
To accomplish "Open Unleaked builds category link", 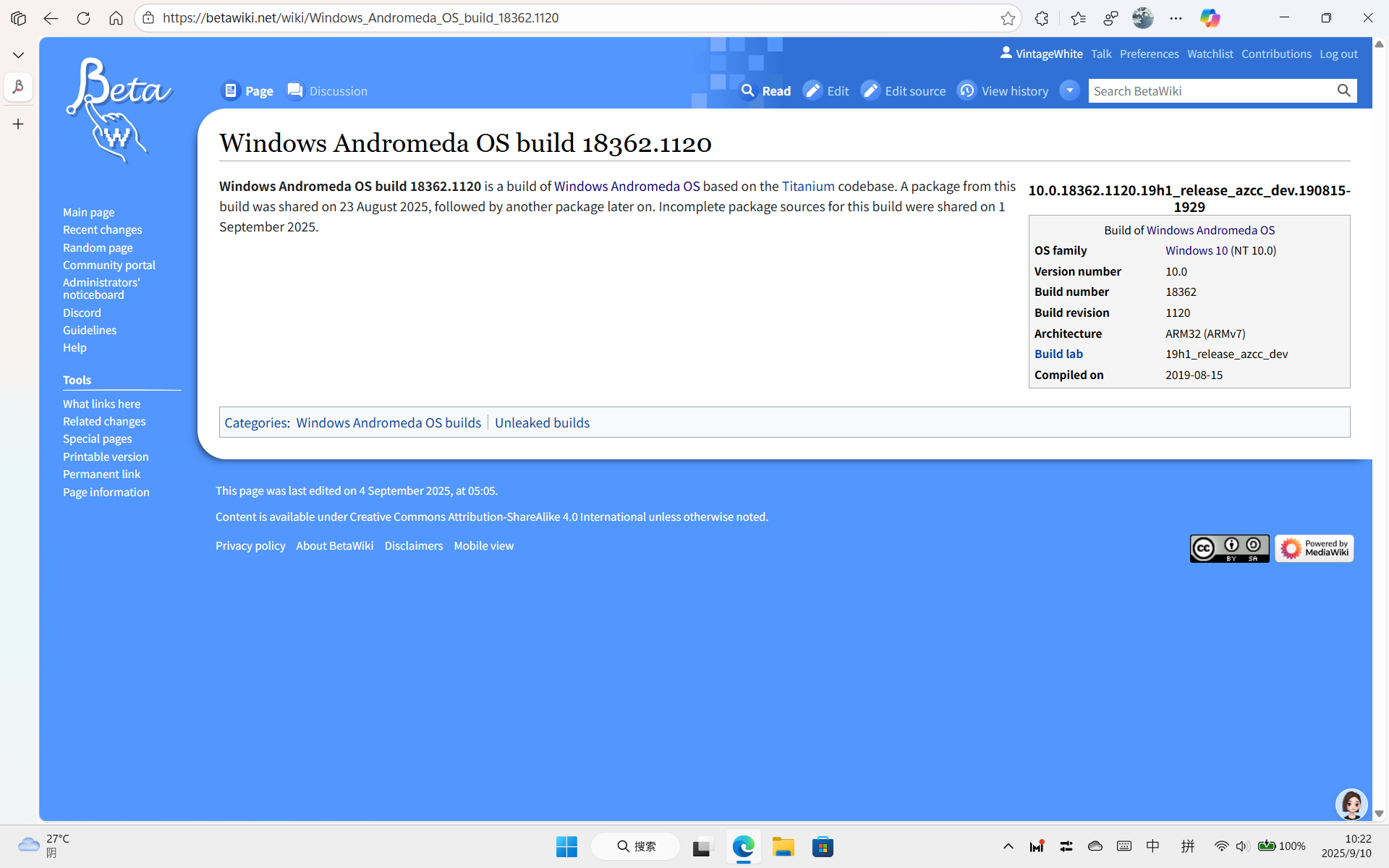I will [x=542, y=422].
